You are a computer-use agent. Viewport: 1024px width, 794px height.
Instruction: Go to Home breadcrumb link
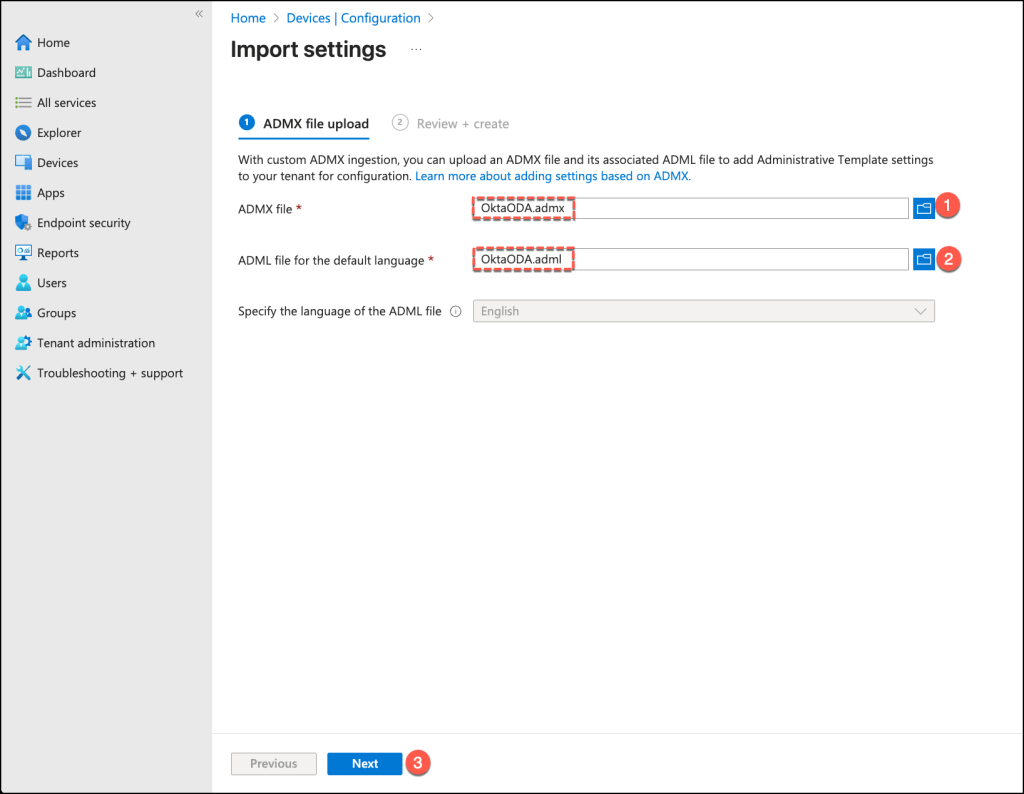248,18
